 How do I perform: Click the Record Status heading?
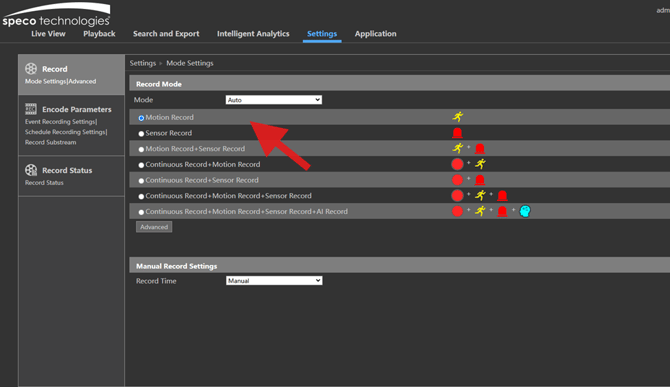point(67,170)
